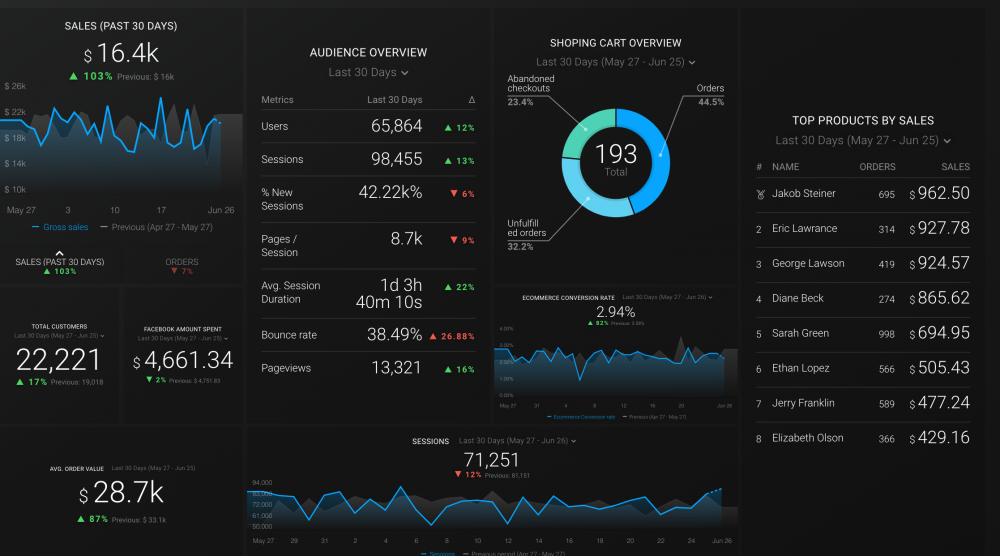Toggle the Gross sales legend series
The image size is (1000, 556).
click(60, 227)
